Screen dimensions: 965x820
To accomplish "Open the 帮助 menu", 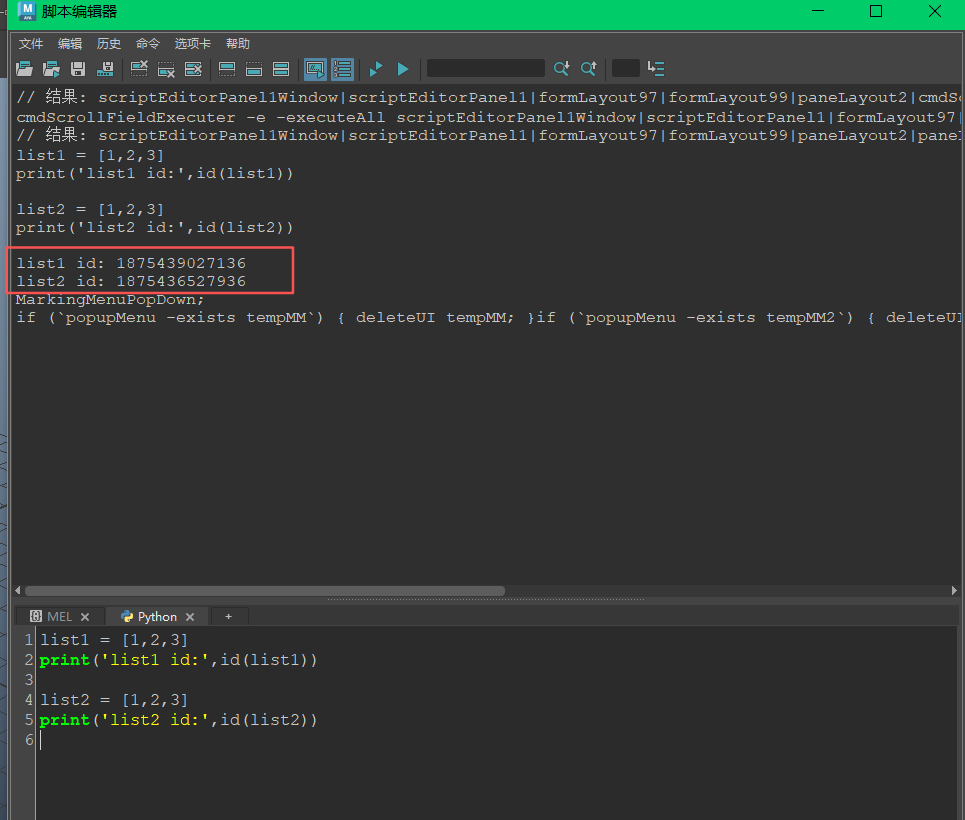I will (238, 44).
